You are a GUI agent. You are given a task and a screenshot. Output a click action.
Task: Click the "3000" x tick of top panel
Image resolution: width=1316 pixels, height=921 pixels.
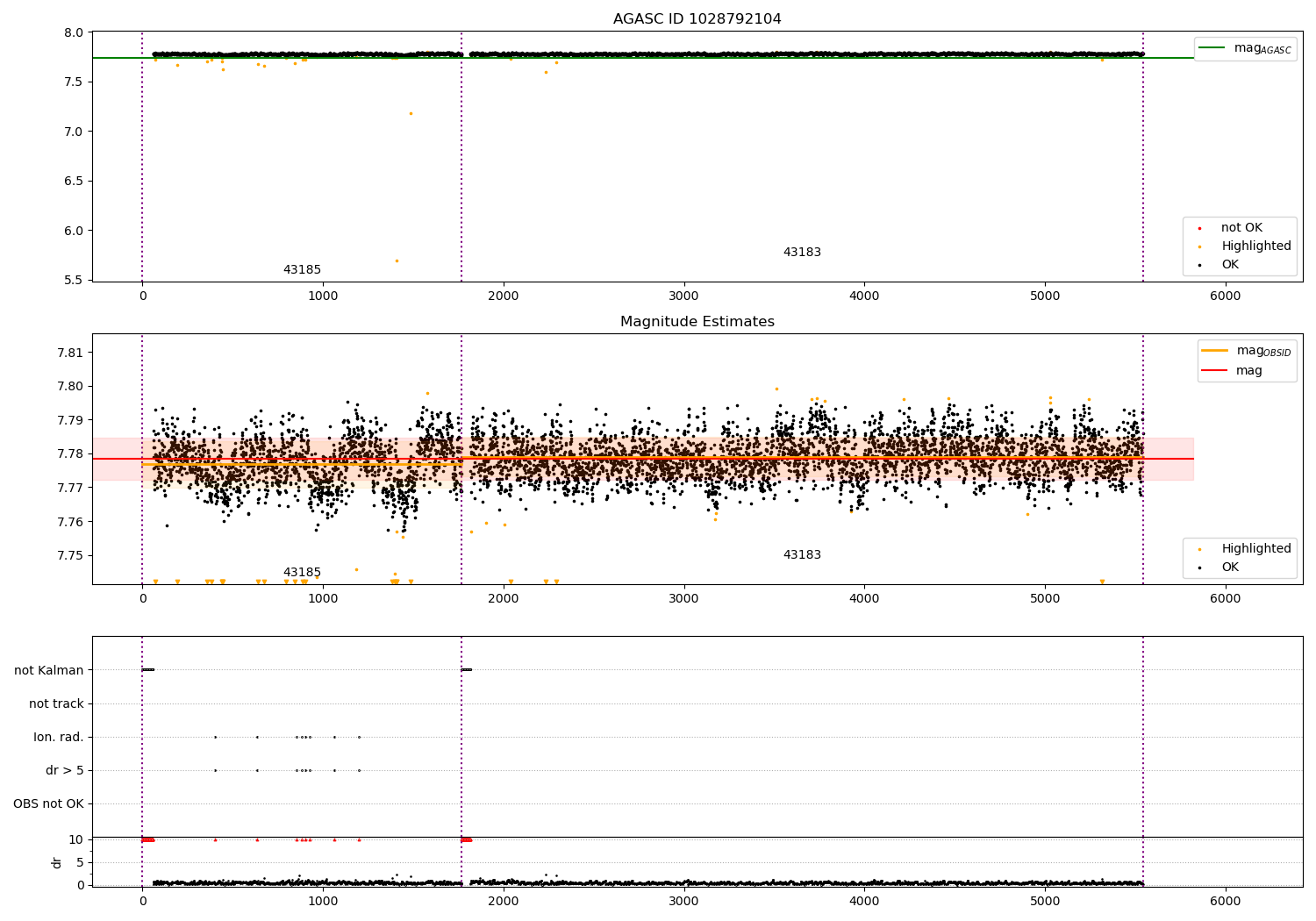coord(683,296)
